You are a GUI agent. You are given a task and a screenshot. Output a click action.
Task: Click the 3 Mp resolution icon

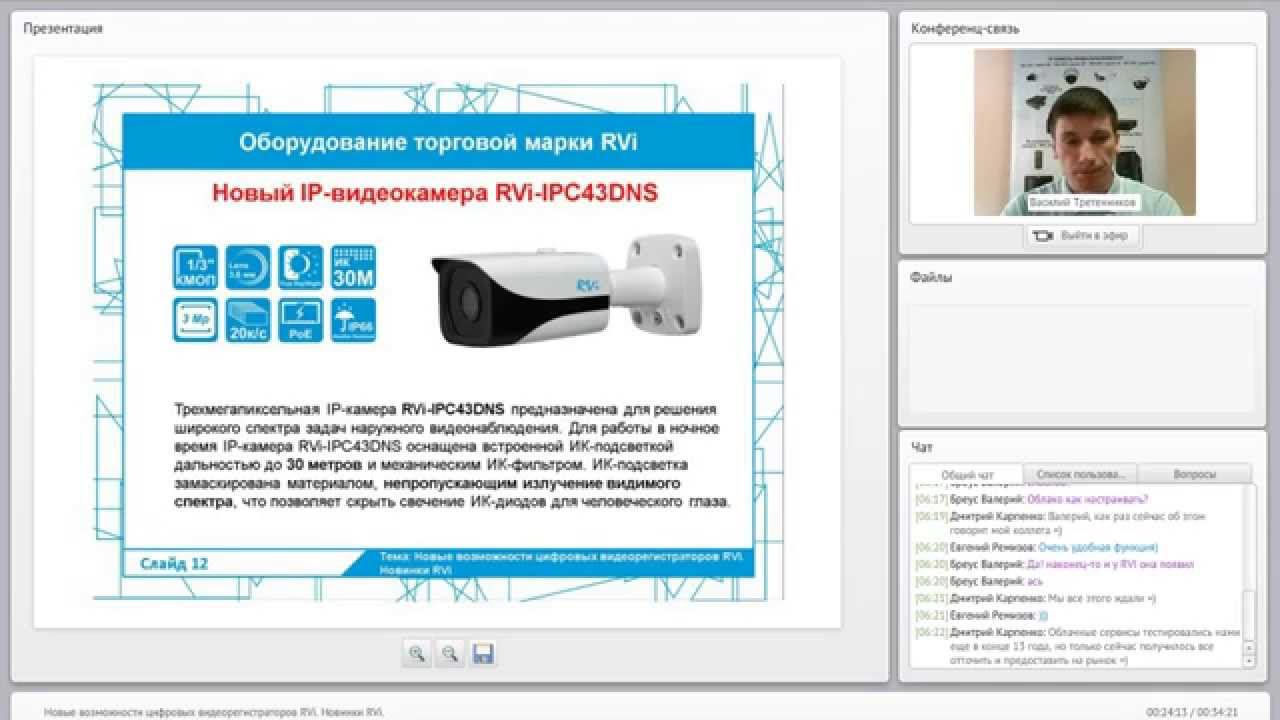[x=195, y=320]
